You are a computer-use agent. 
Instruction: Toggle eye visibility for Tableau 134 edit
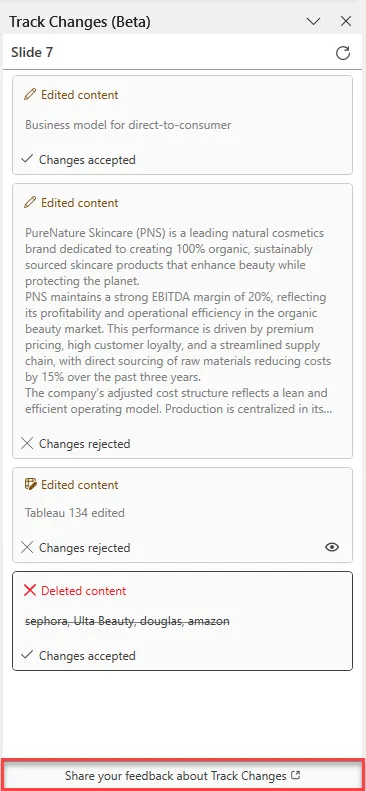[332, 547]
